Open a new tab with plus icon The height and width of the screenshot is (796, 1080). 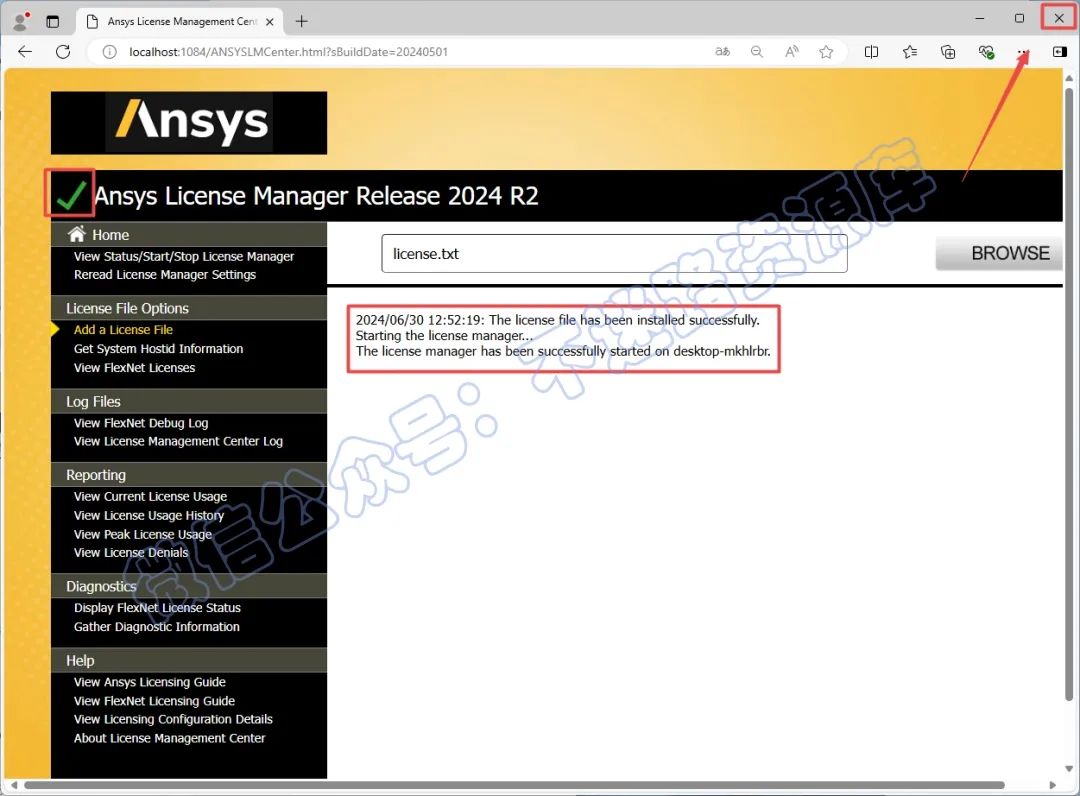[x=302, y=21]
